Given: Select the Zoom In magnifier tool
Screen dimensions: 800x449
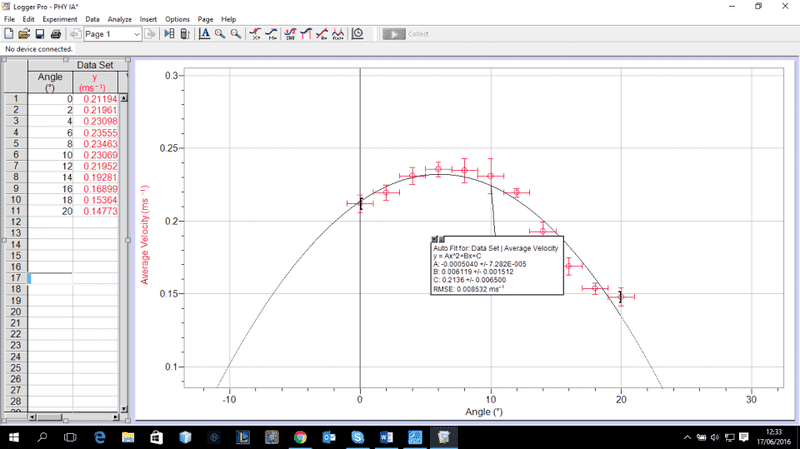Looking at the screenshot, I should (220, 34).
